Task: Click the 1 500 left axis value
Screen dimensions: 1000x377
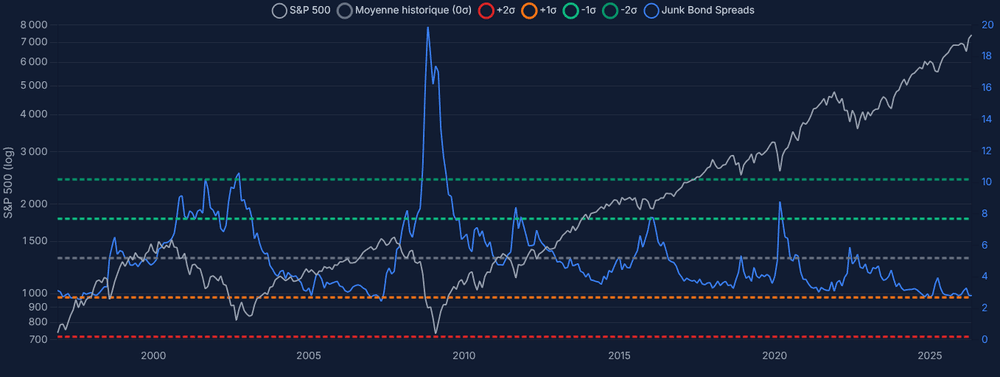Action: 34,241
